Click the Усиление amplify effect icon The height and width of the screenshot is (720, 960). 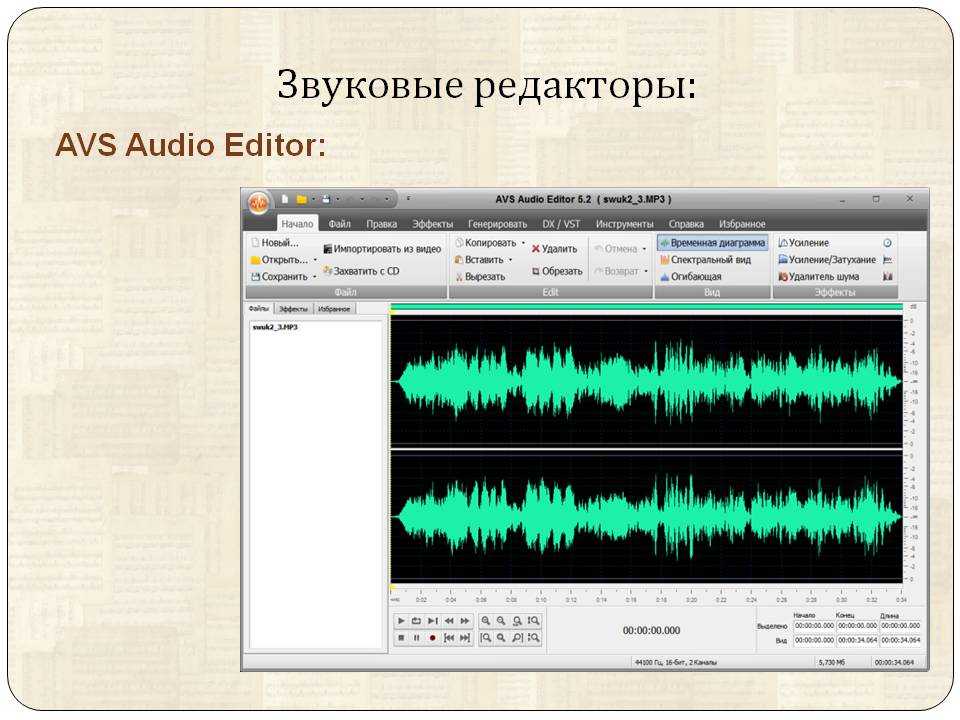782,243
